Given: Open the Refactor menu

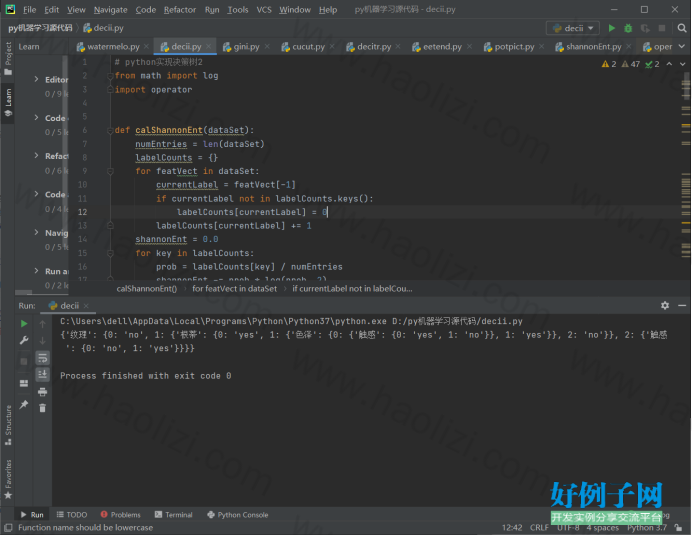Looking at the screenshot, I should pyautogui.click(x=180, y=10).
